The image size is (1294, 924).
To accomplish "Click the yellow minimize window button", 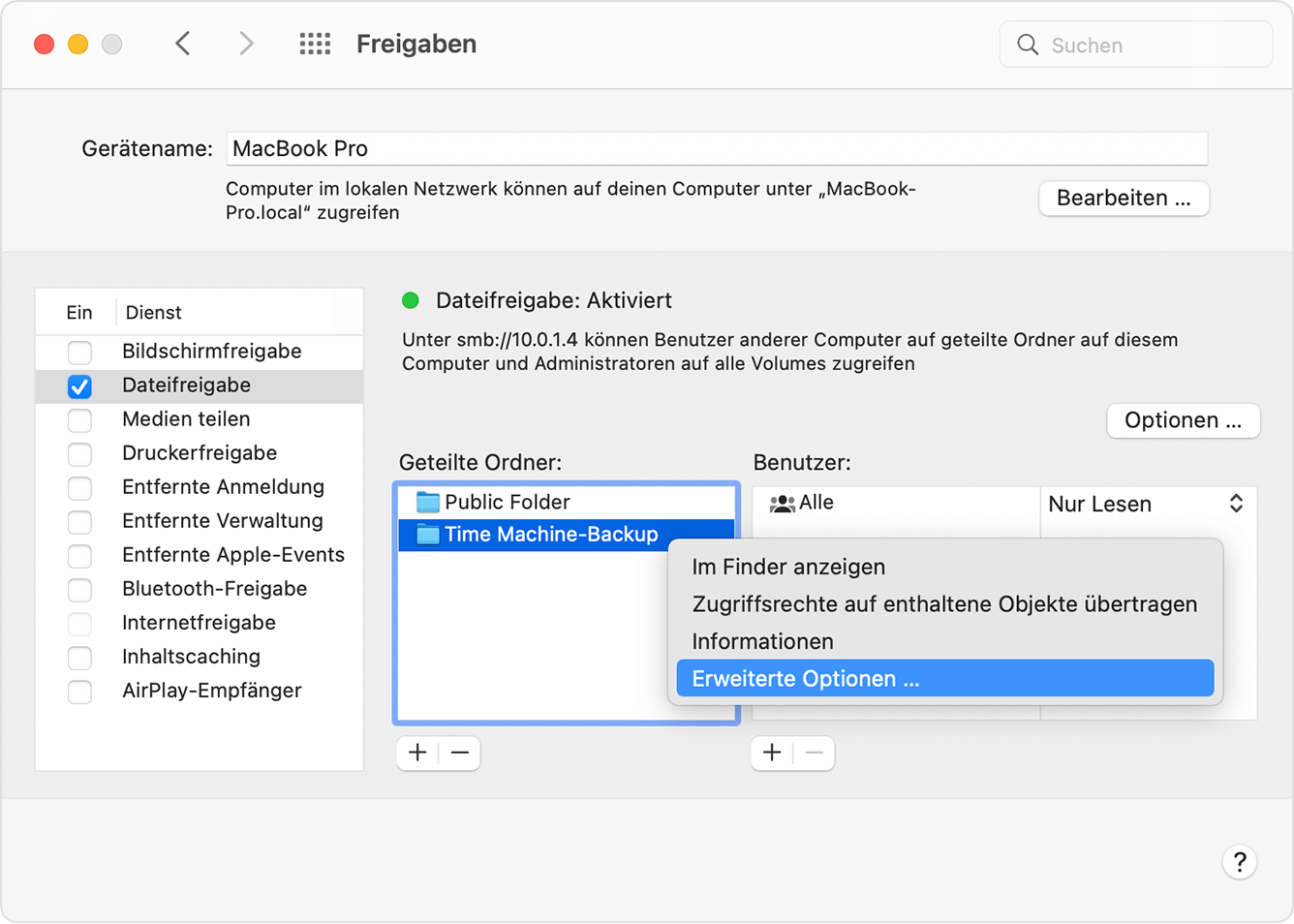I will point(78,44).
